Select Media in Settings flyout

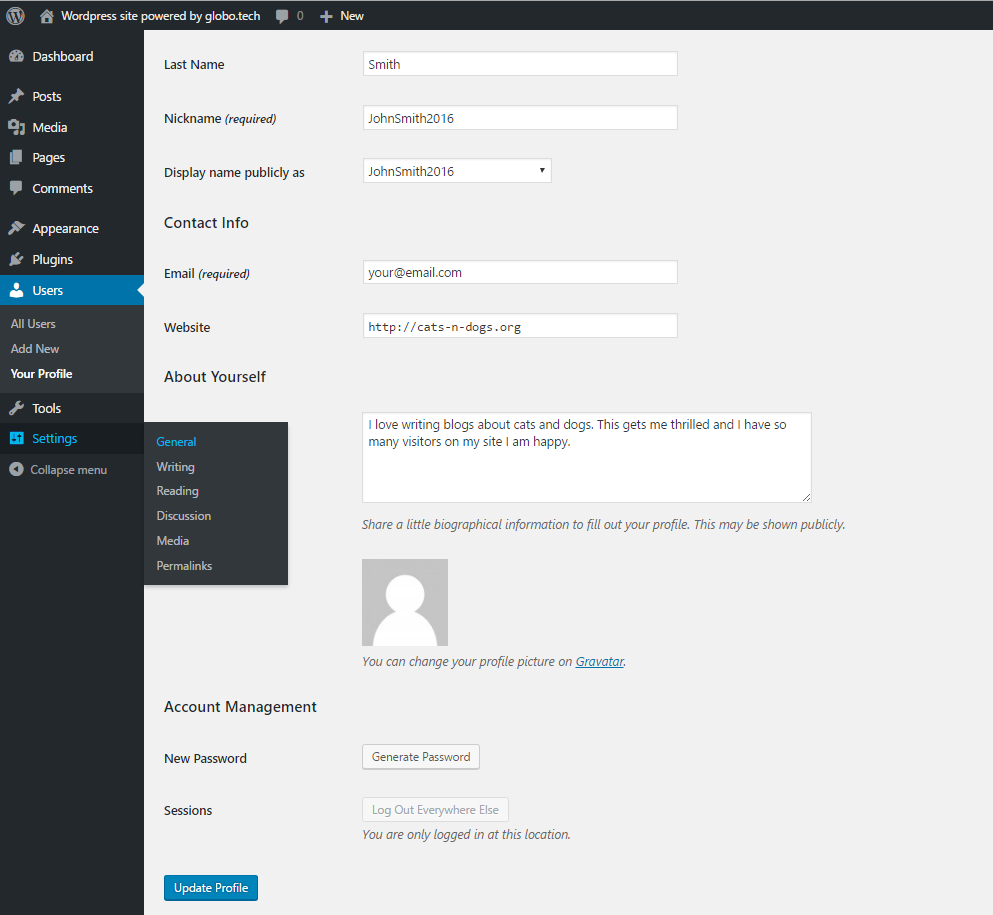point(173,541)
